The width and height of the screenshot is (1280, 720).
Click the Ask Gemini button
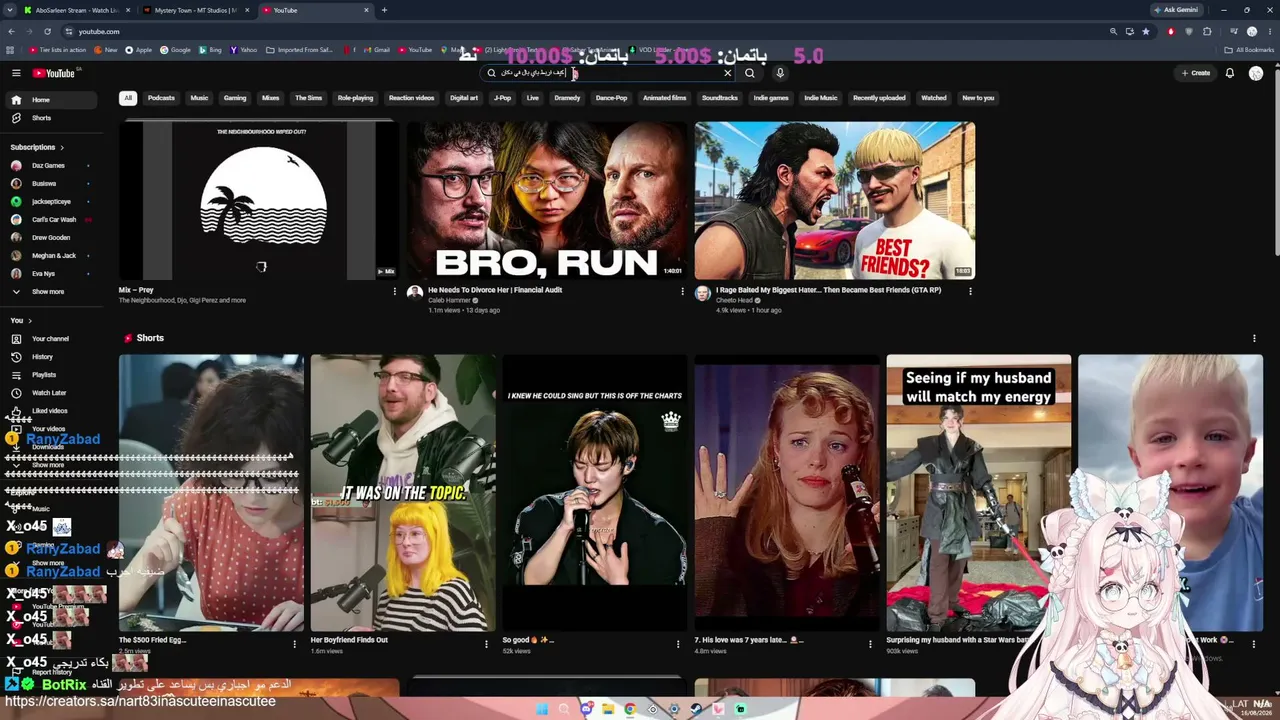[1176, 10]
